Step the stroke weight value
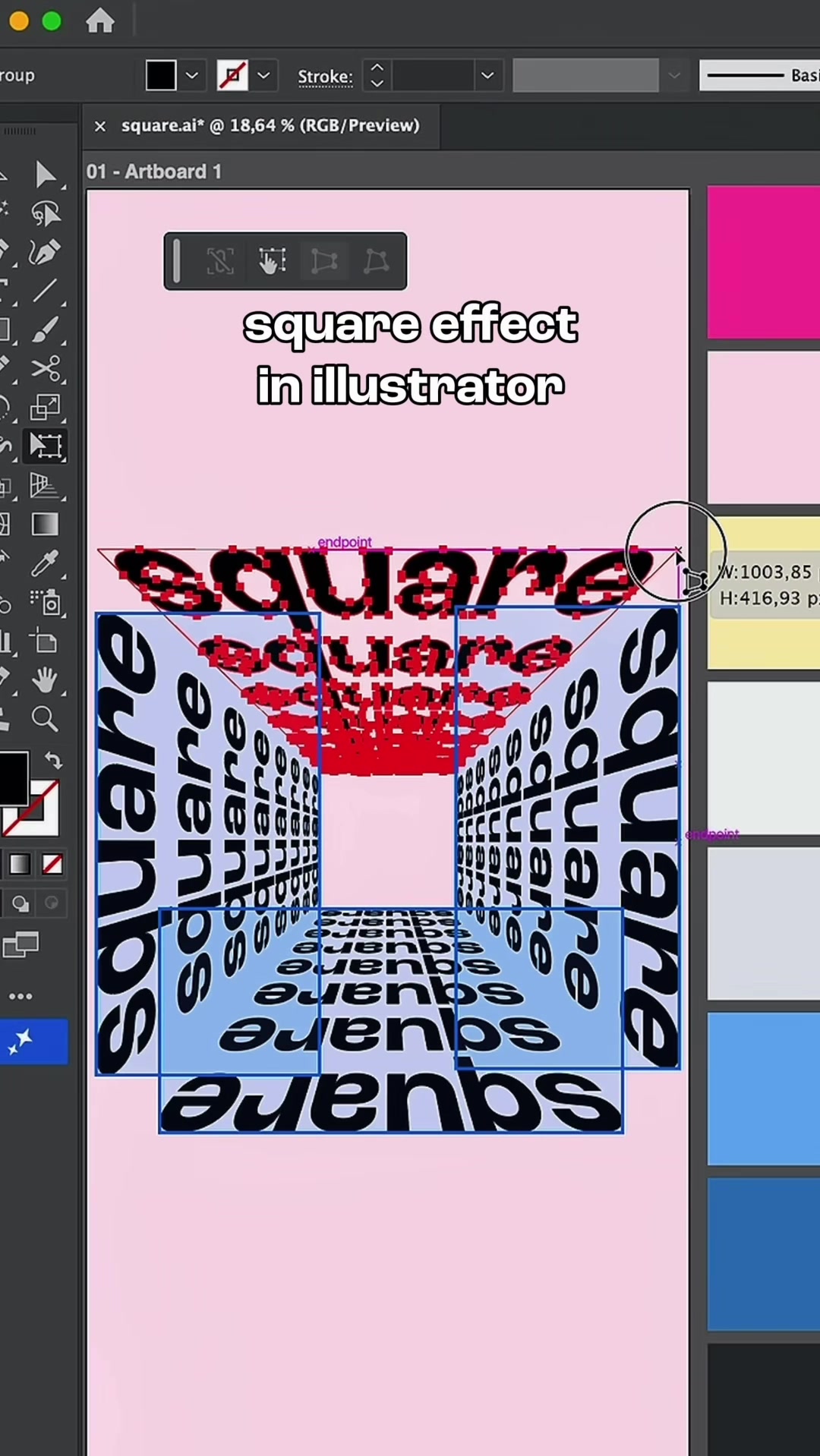The image size is (820, 1456). pos(377,76)
